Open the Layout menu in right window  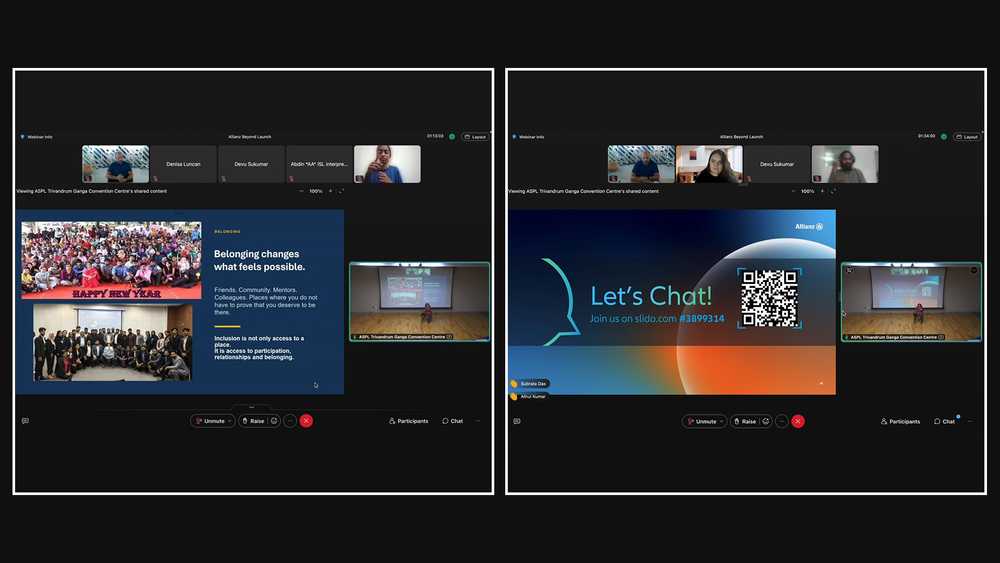(x=967, y=136)
